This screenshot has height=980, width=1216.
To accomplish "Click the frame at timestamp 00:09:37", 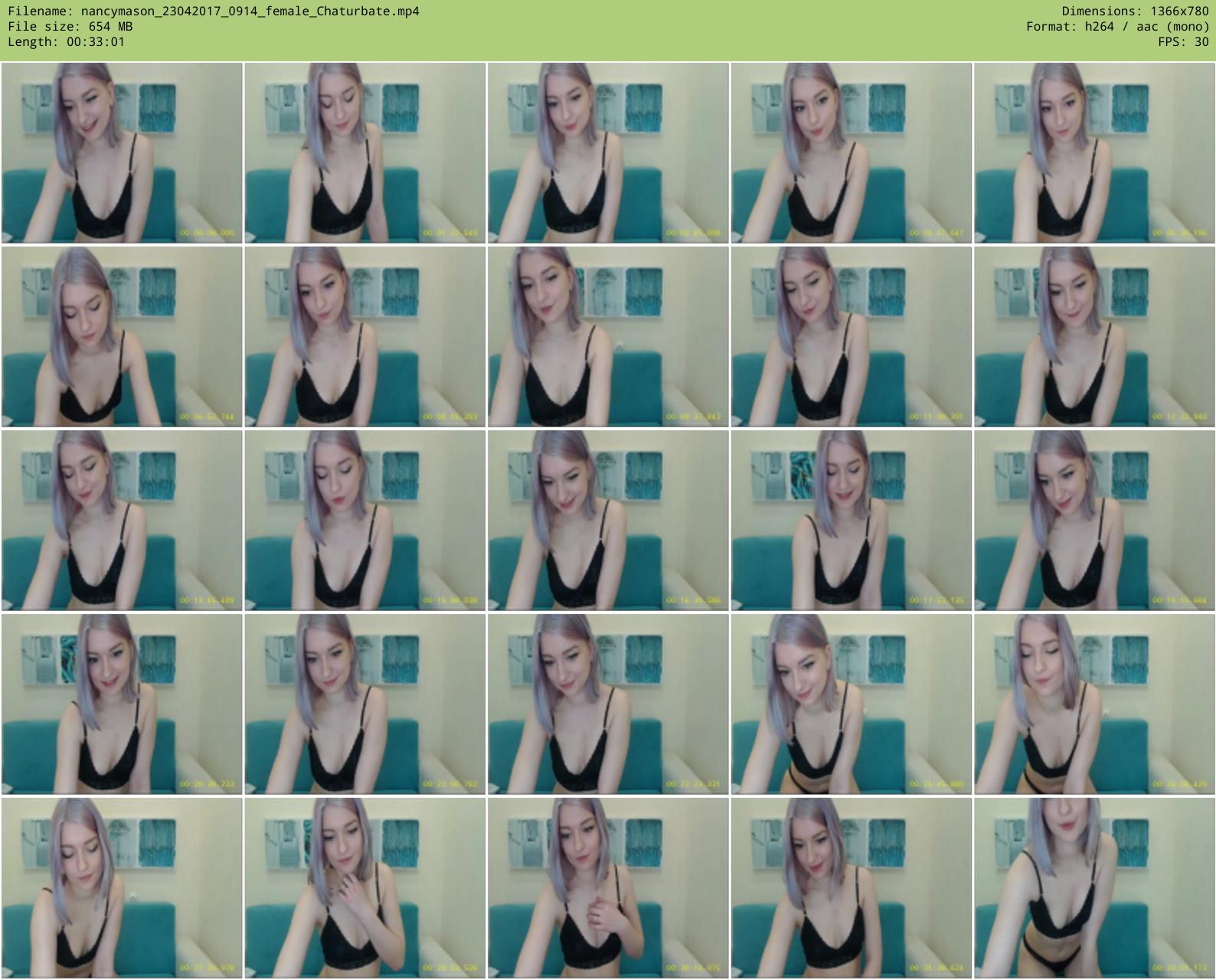I will pos(608,337).
